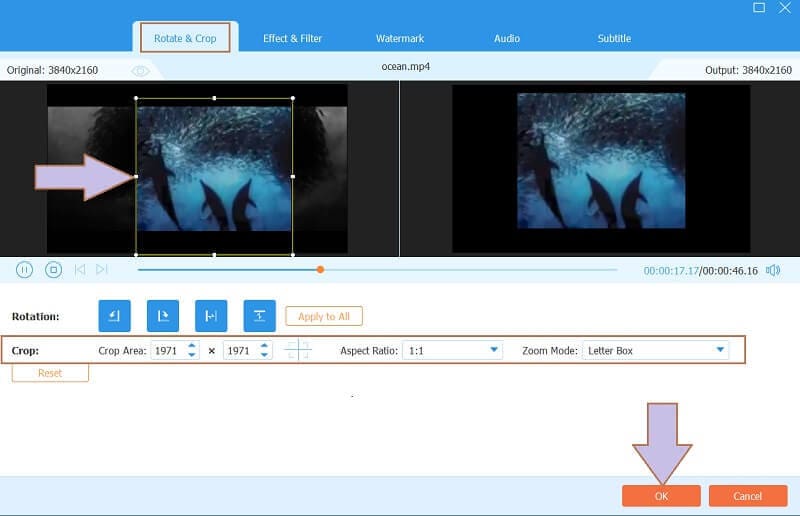This screenshot has height=516, width=800.
Task: Click the right-middle crop handle
Action: (293, 177)
